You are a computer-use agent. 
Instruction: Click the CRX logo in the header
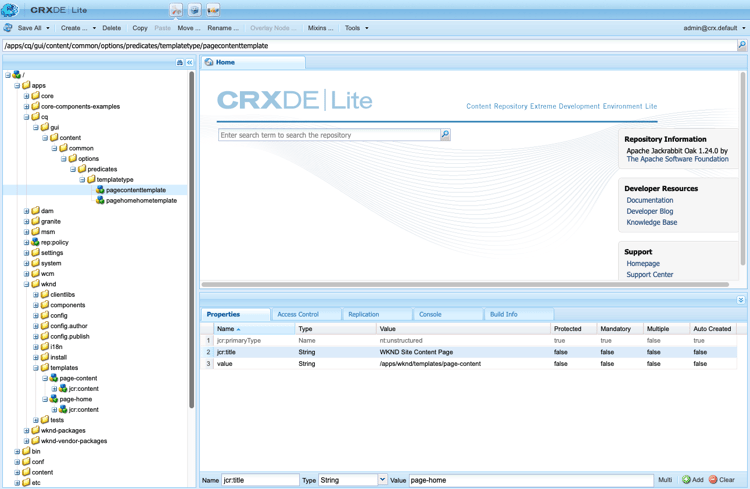tap(10, 10)
